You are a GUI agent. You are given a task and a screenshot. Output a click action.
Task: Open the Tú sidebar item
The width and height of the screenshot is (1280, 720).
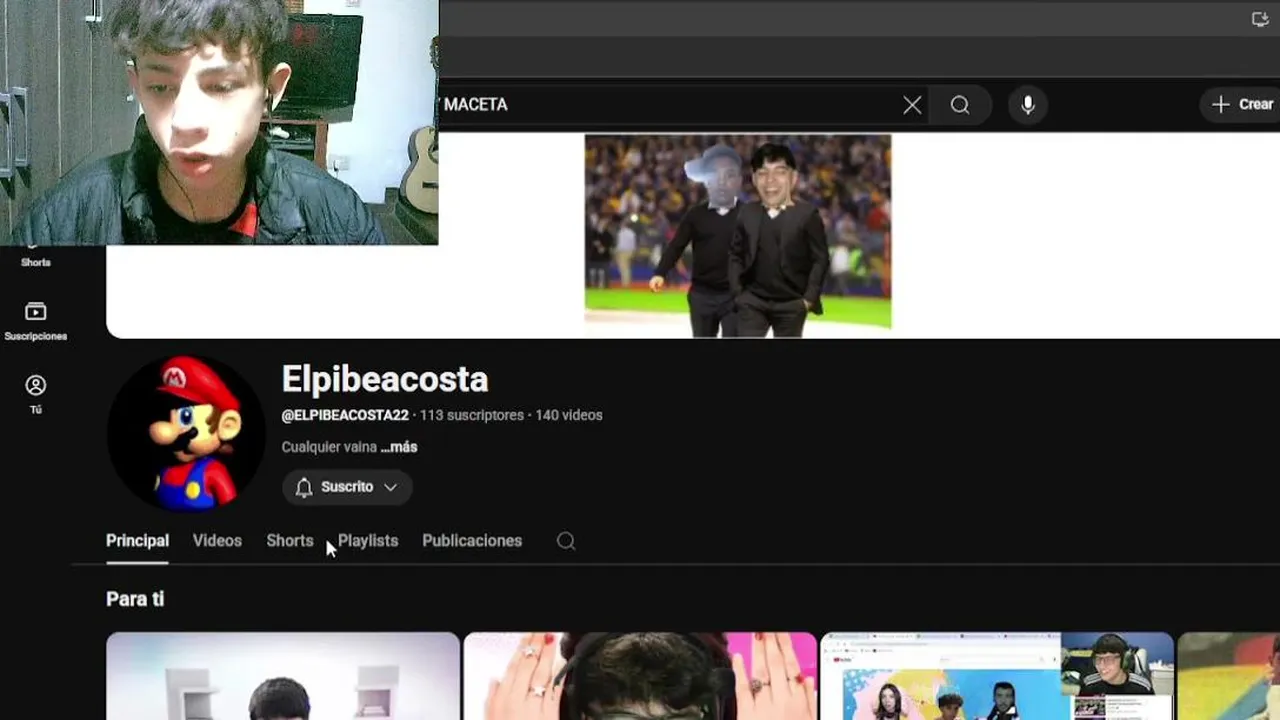35,395
